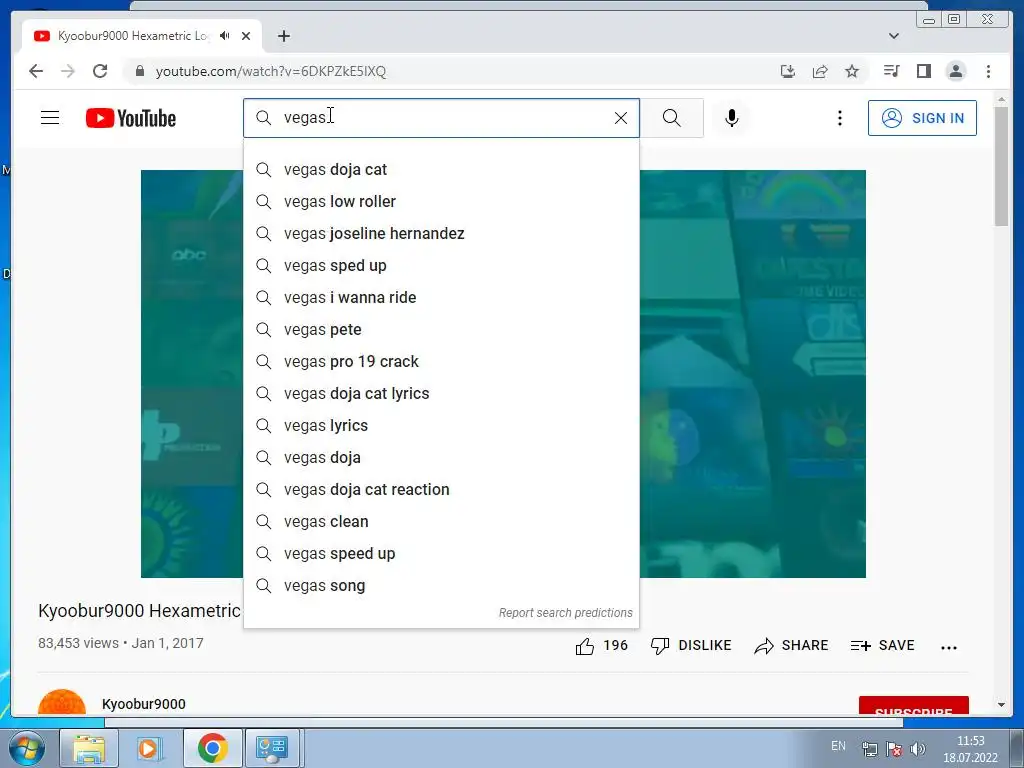Open more actions ellipsis beside SAVE
Viewport: 1024px width, 768px height.
(948, 647)
